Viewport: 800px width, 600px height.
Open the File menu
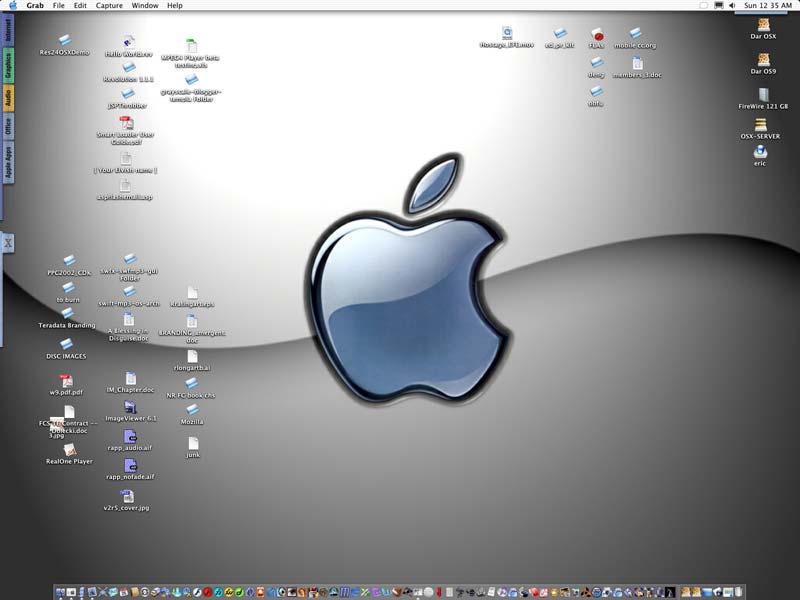(x=59, y=6)
